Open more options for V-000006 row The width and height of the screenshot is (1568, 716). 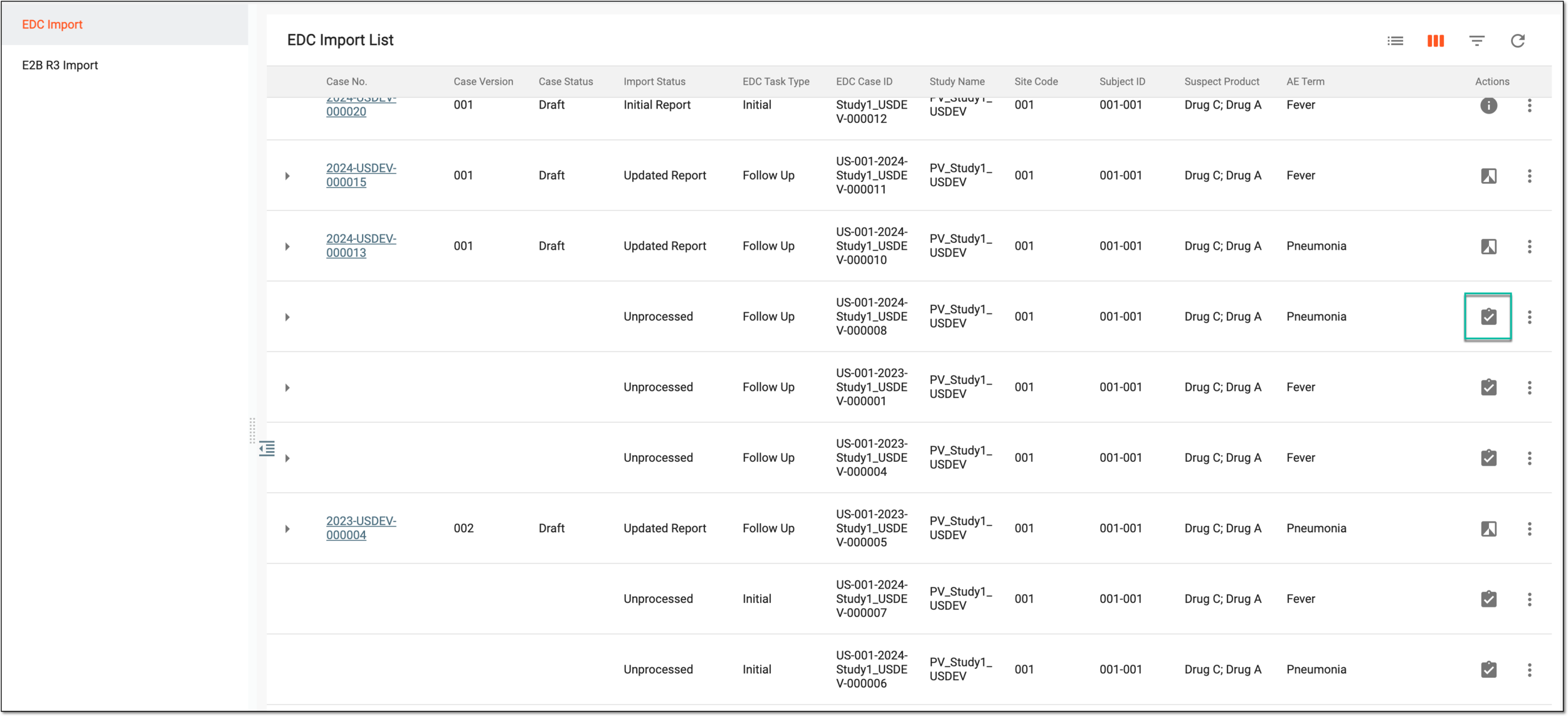1529,670
